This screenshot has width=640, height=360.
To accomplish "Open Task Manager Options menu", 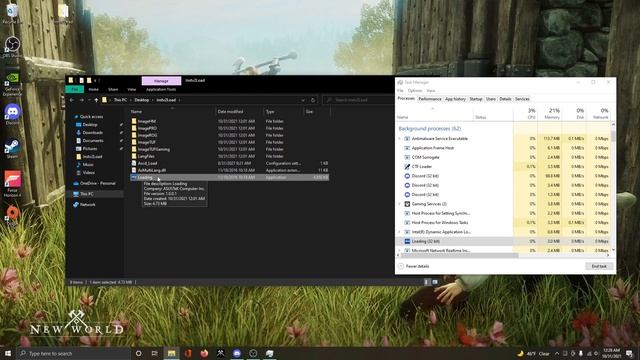I will point(415,91).
